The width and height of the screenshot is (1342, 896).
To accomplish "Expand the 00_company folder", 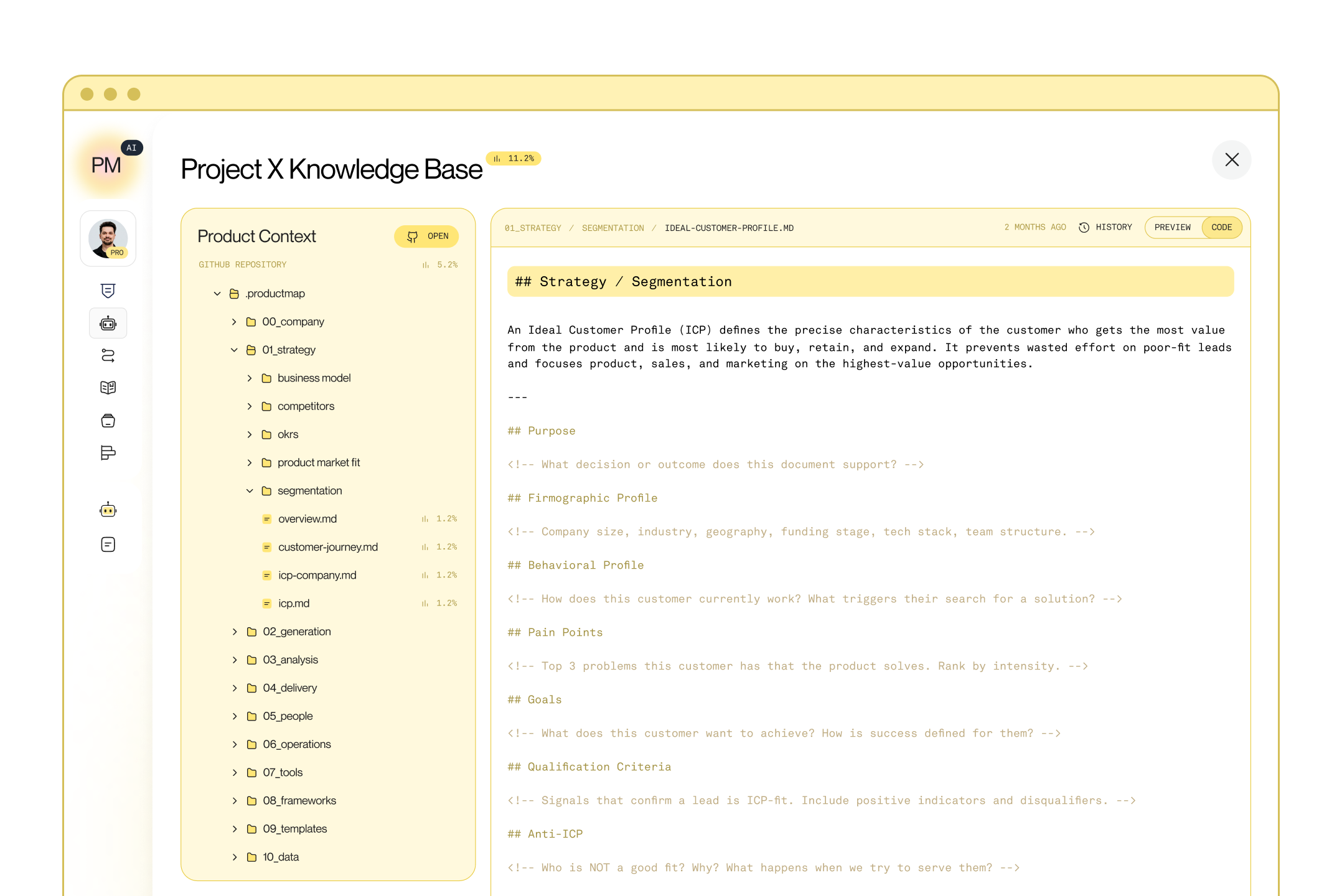I will click(234, 322).
